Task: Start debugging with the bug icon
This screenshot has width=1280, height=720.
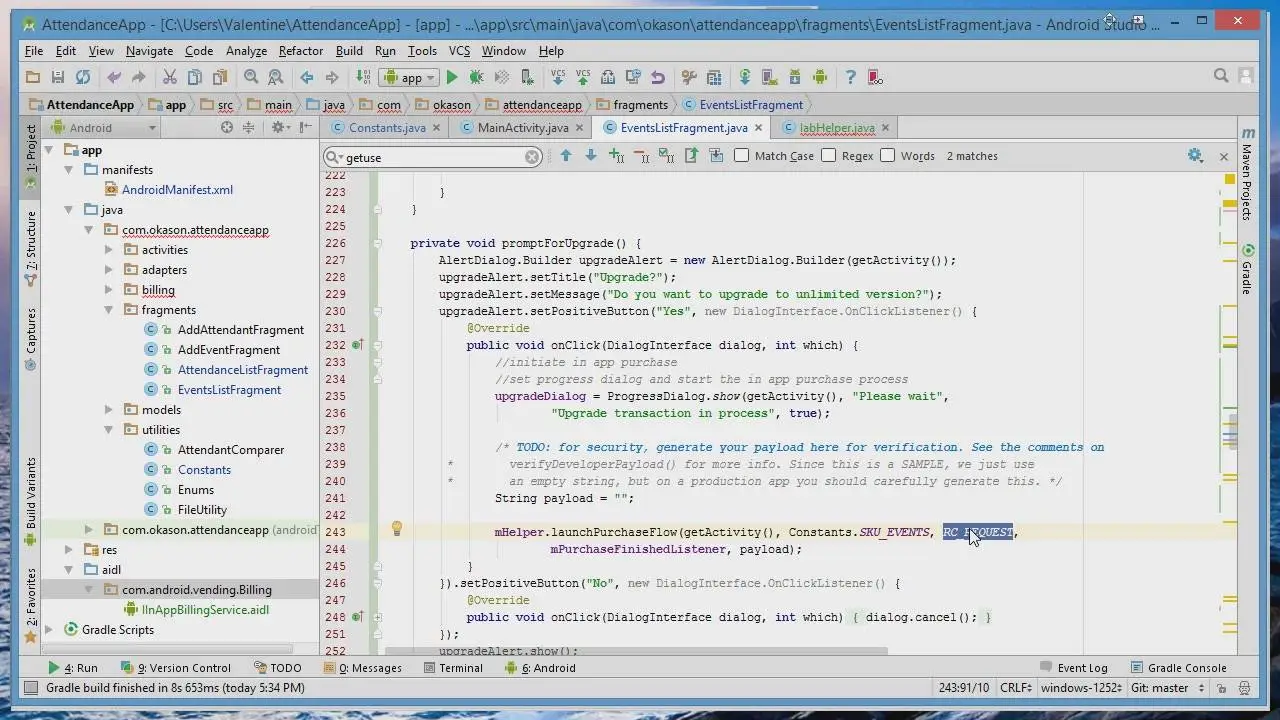Action: [477, 77]
